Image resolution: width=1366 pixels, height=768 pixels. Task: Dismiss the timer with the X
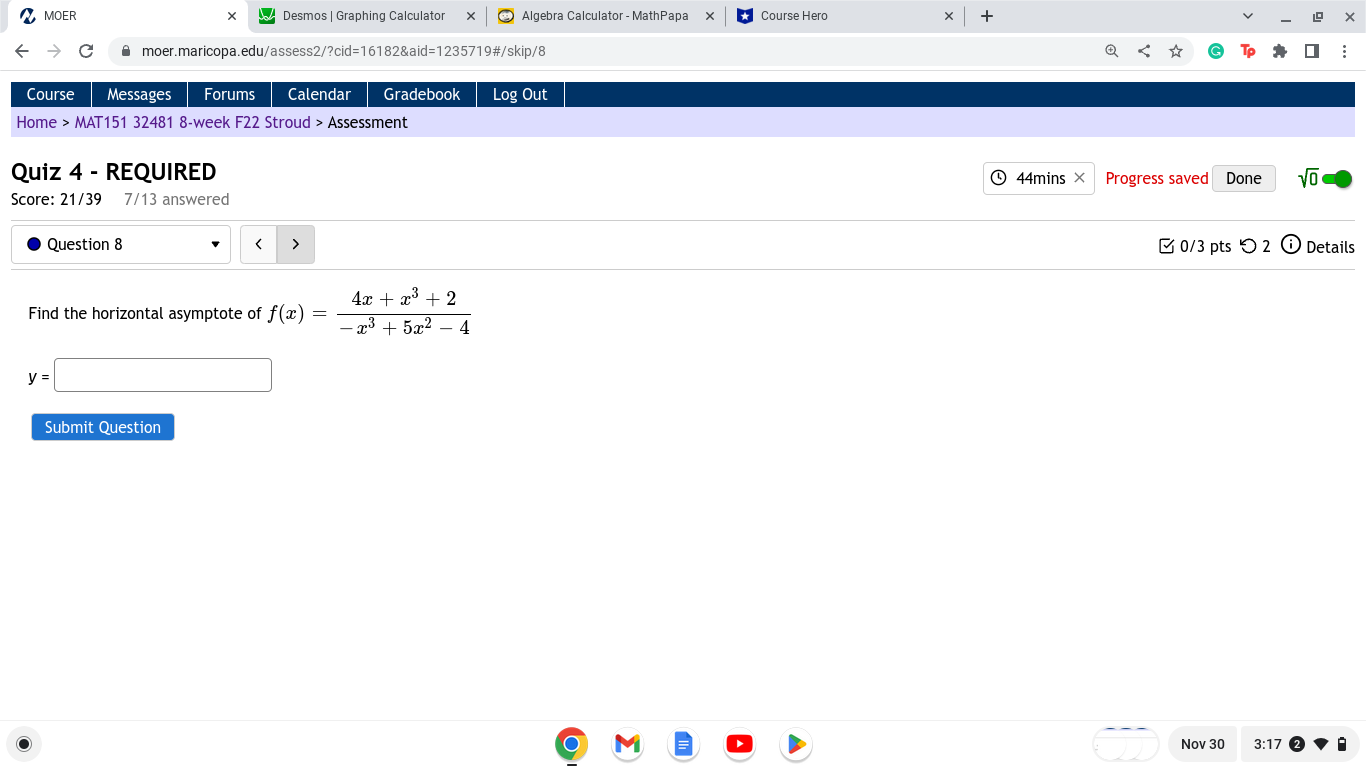pos(1079,178)
